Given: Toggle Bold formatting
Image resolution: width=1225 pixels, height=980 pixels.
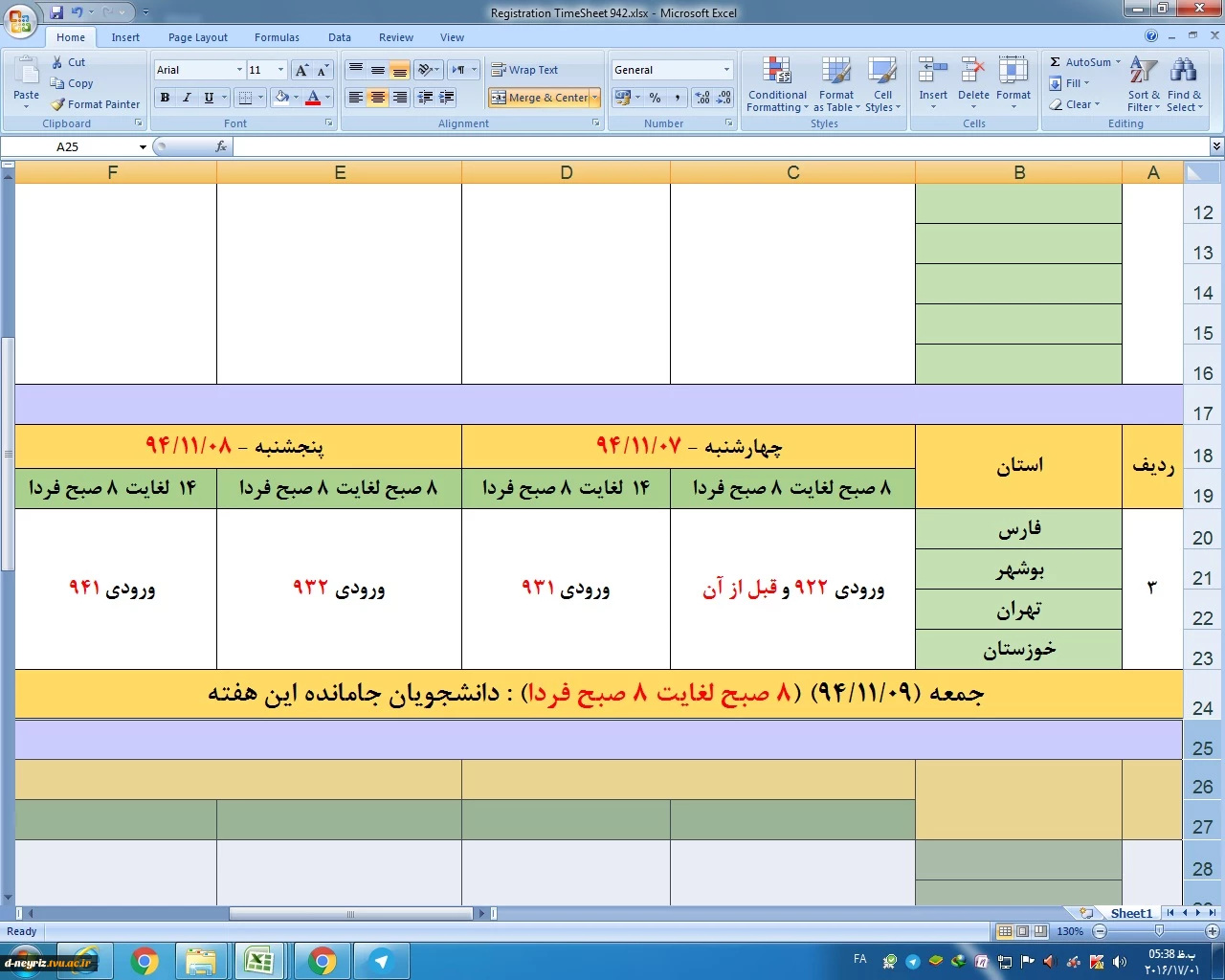Looking at the screenshot, I should 165,98.
